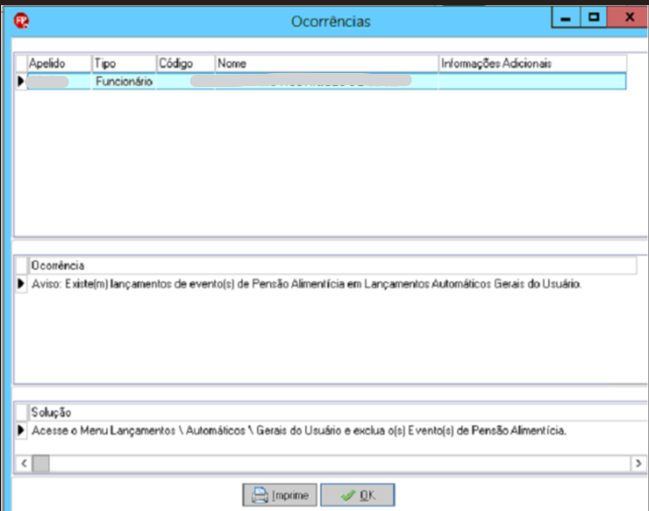The height and width of the screenshot is (511, 649).
Task: Click the row indicator beside the Aviso row
Action: click(21, 284)
